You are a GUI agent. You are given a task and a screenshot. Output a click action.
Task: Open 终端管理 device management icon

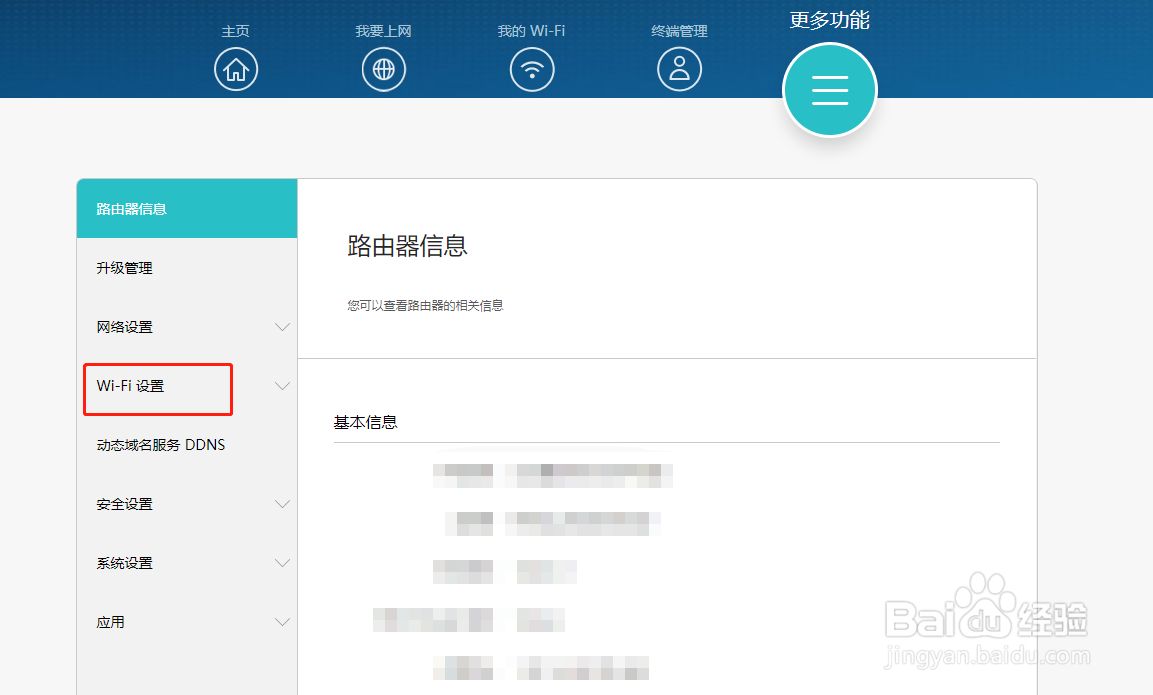pyautogui.click(x=679, y=69)
